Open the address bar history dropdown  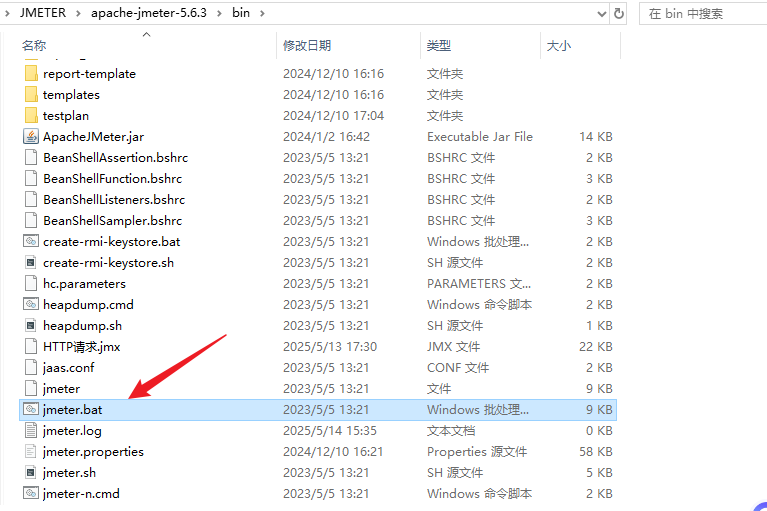pos(602,14)
